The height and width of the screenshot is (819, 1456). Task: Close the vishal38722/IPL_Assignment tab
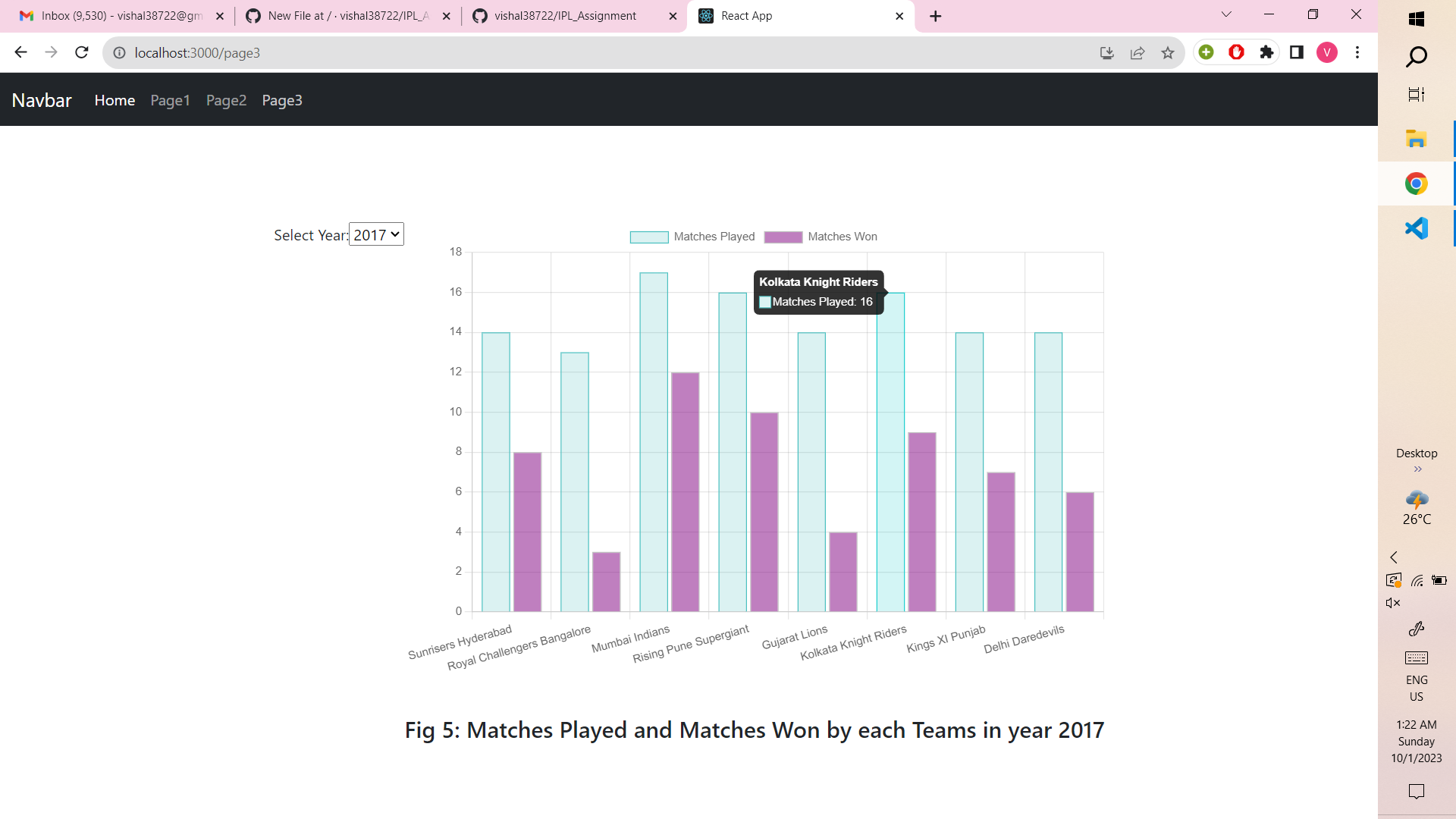click(673, 16)
